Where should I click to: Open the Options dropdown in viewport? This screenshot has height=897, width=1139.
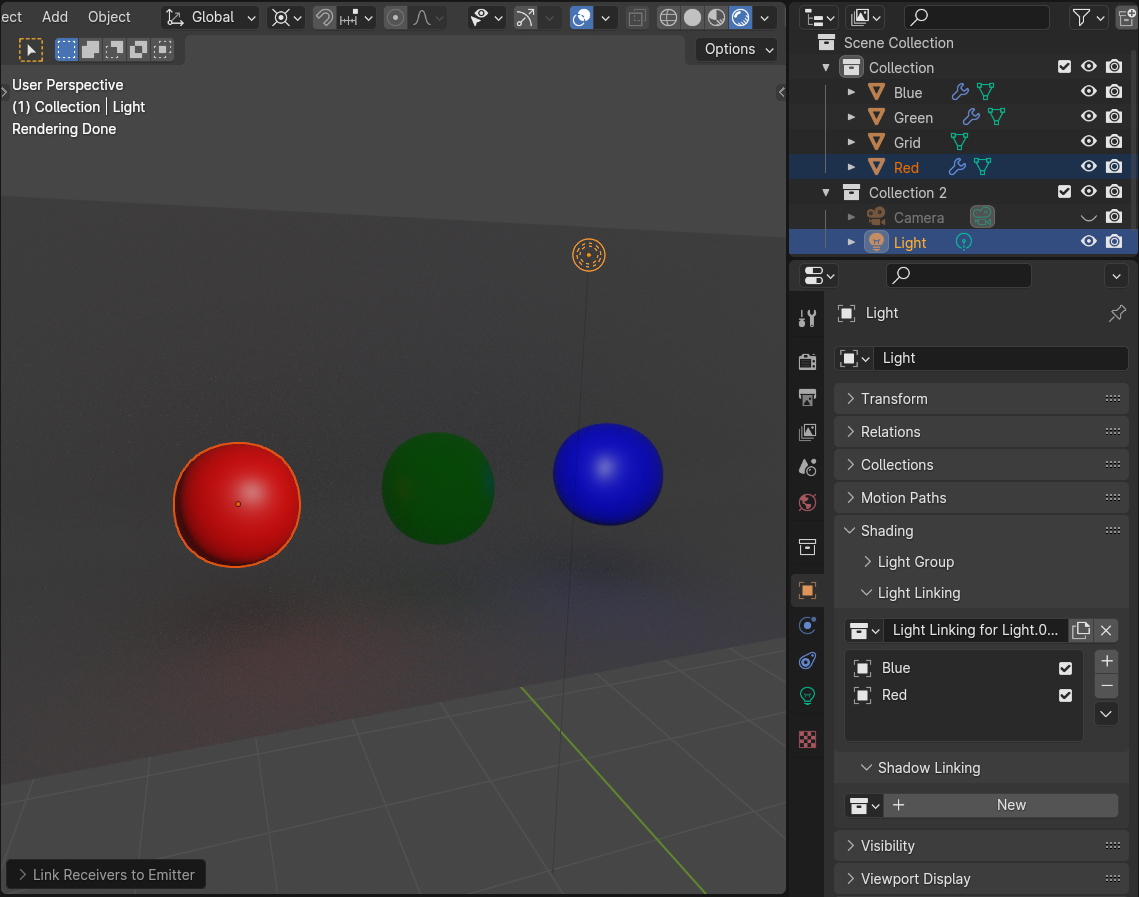[x=738, y=49]
